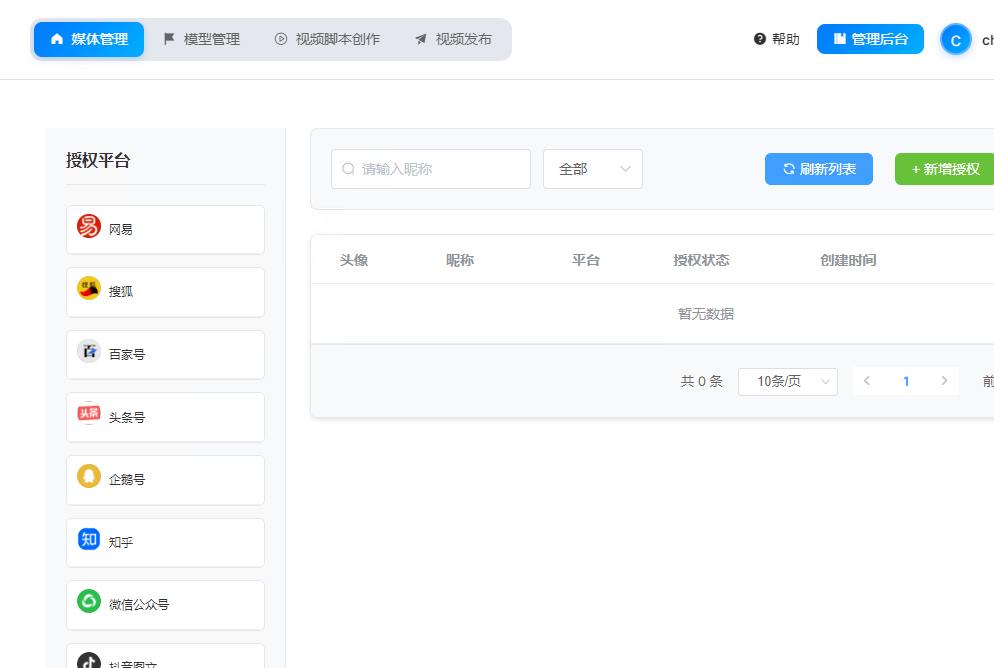Open 视频脚本创作 tab
Viewport: 994px width, 668px height.
327,39
